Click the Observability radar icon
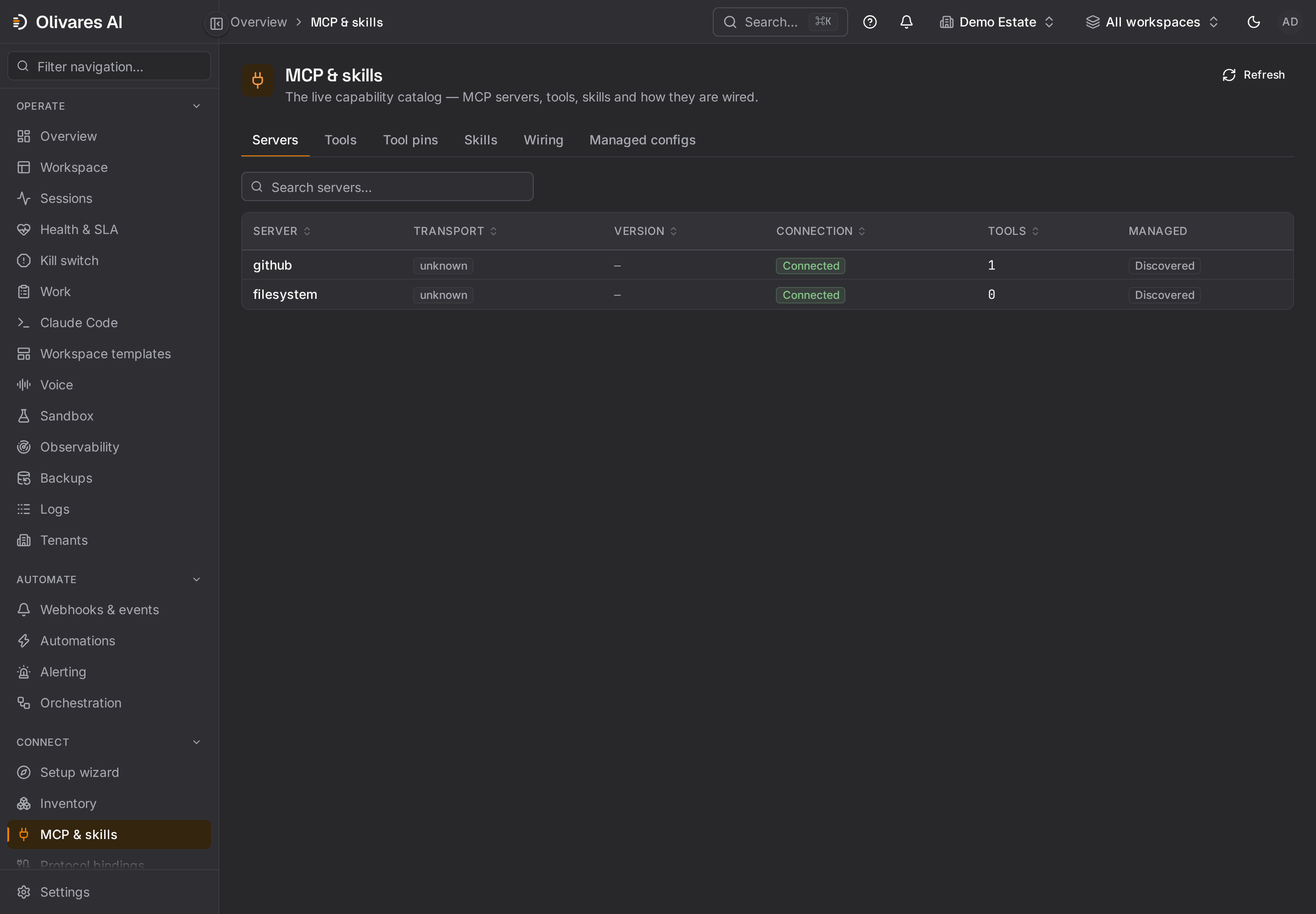Image resolution: width=1316 pixels, height=914 pixels. click(23, 446)
